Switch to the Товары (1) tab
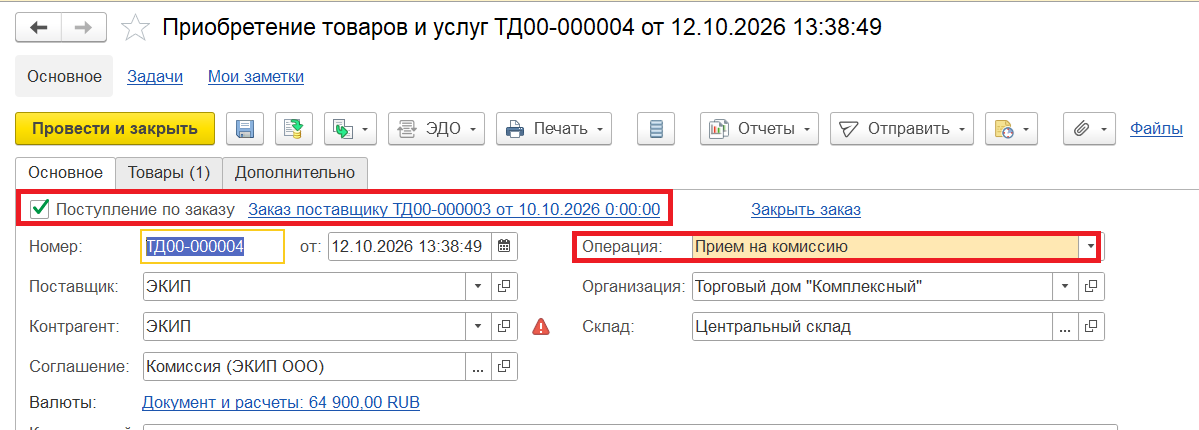Viewport: 1199px width, 430px height. (x=169, y=173)
